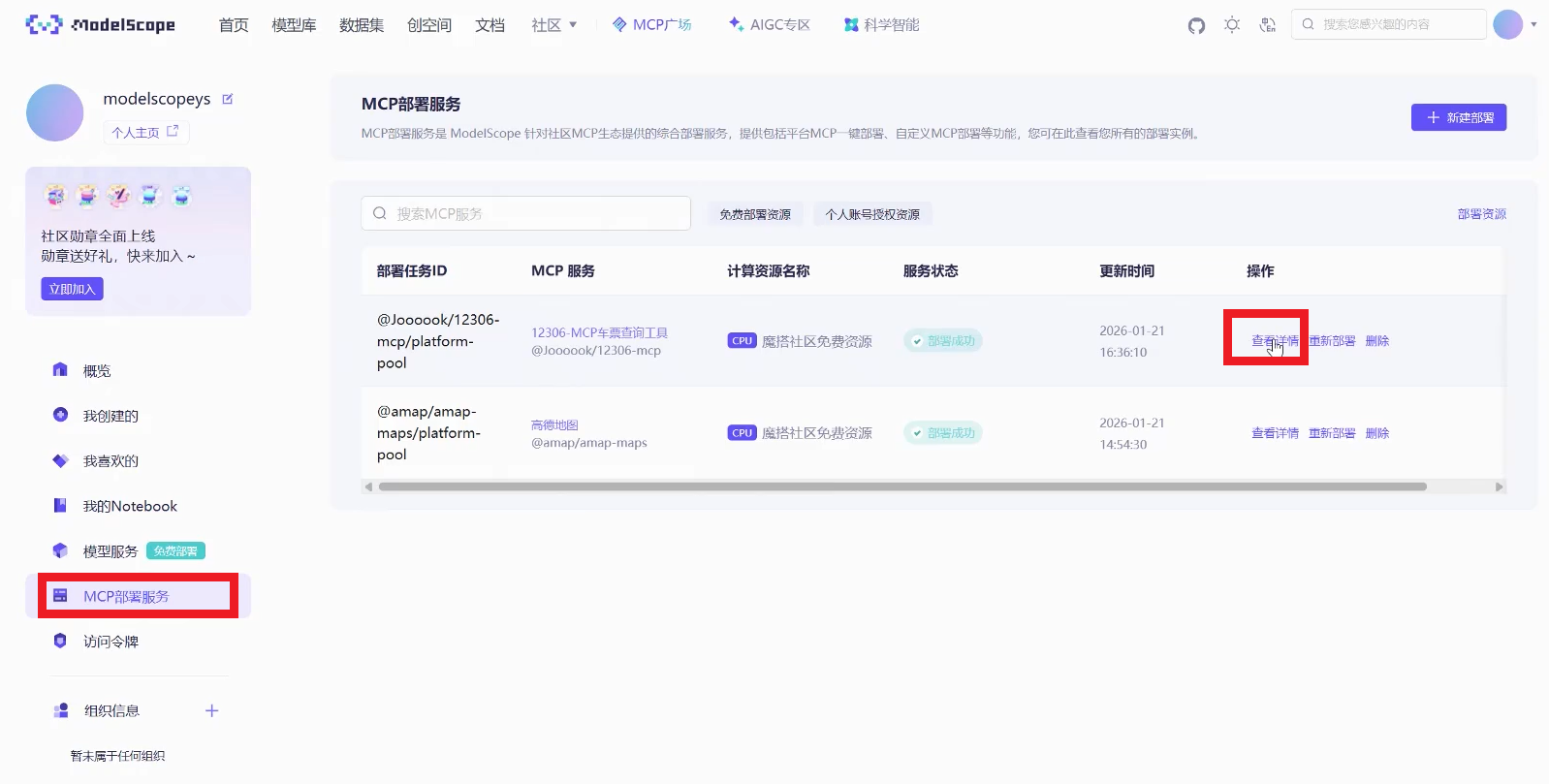Open 首页 in the top navigation

[x=234, y=25]
